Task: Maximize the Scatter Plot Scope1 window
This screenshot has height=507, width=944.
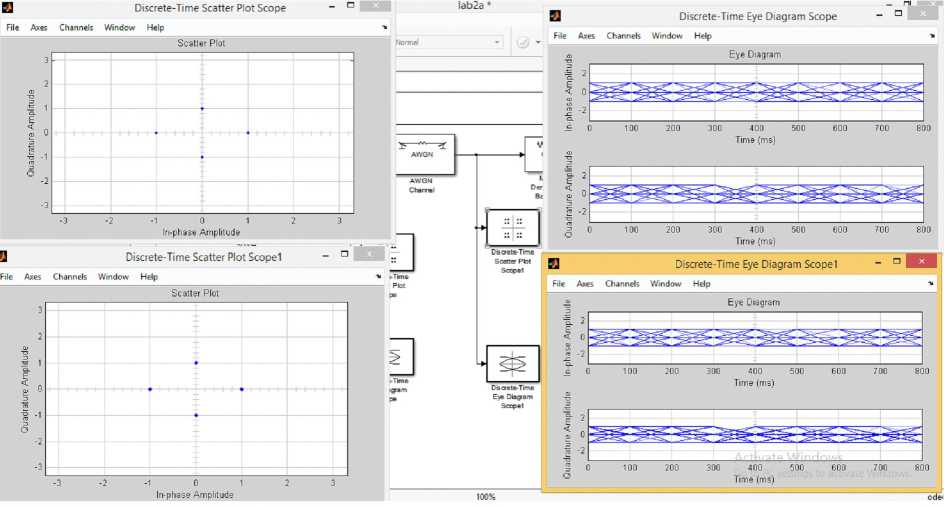Action: [344, 254]
